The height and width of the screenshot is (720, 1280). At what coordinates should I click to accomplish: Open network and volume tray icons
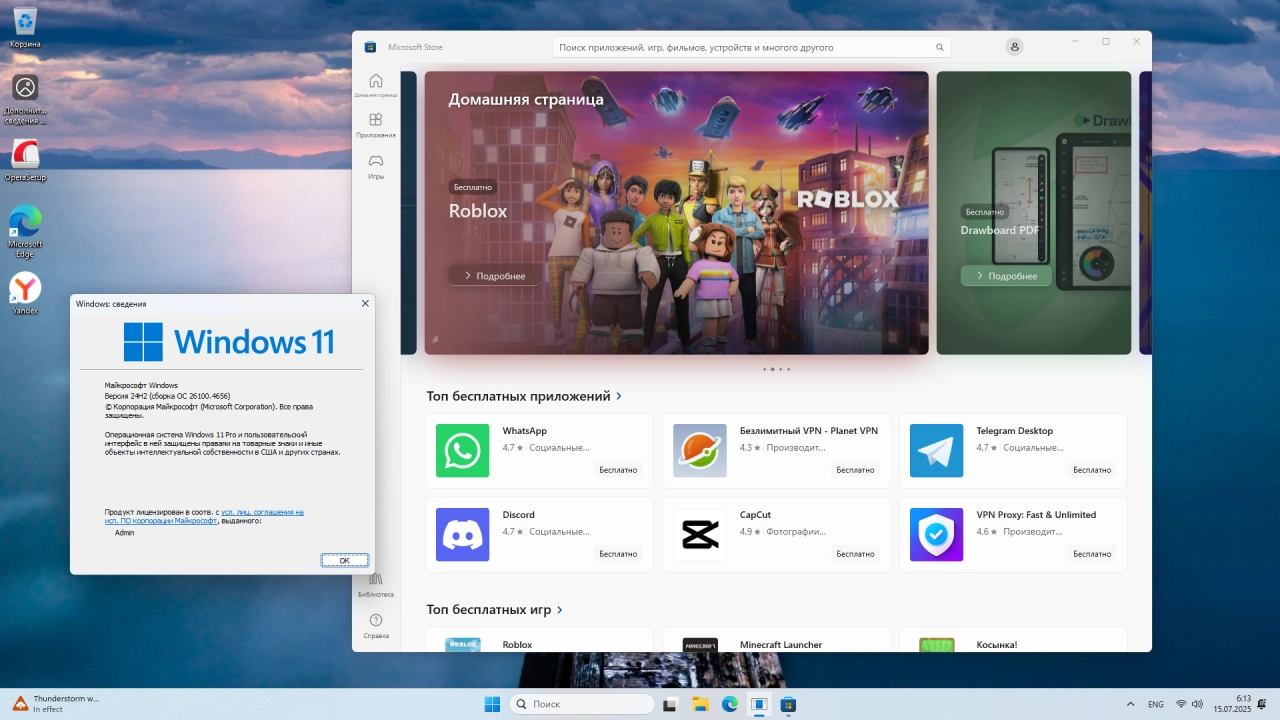click(1190, 704)
